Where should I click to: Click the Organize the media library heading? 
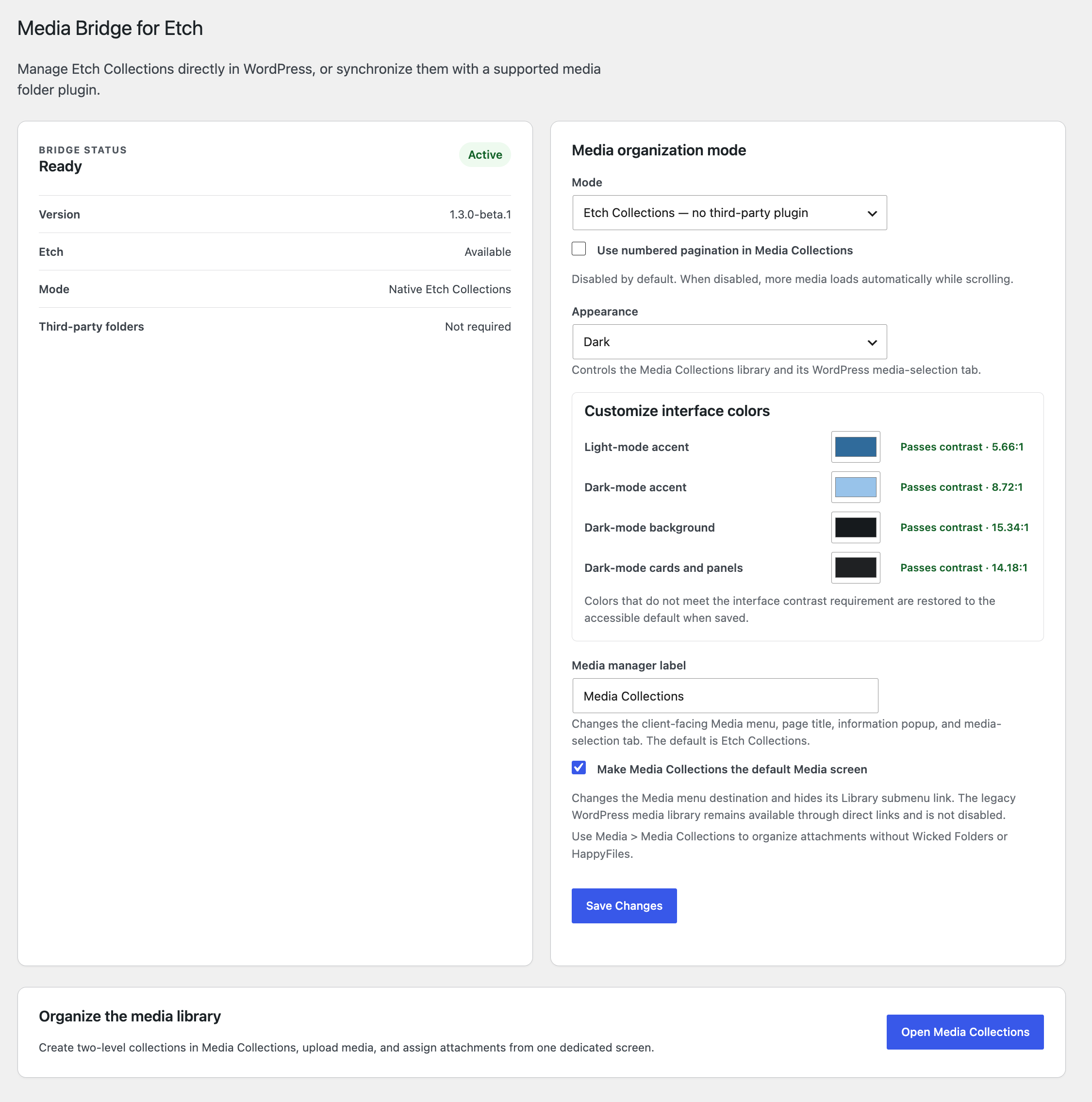pos(130,1017)
